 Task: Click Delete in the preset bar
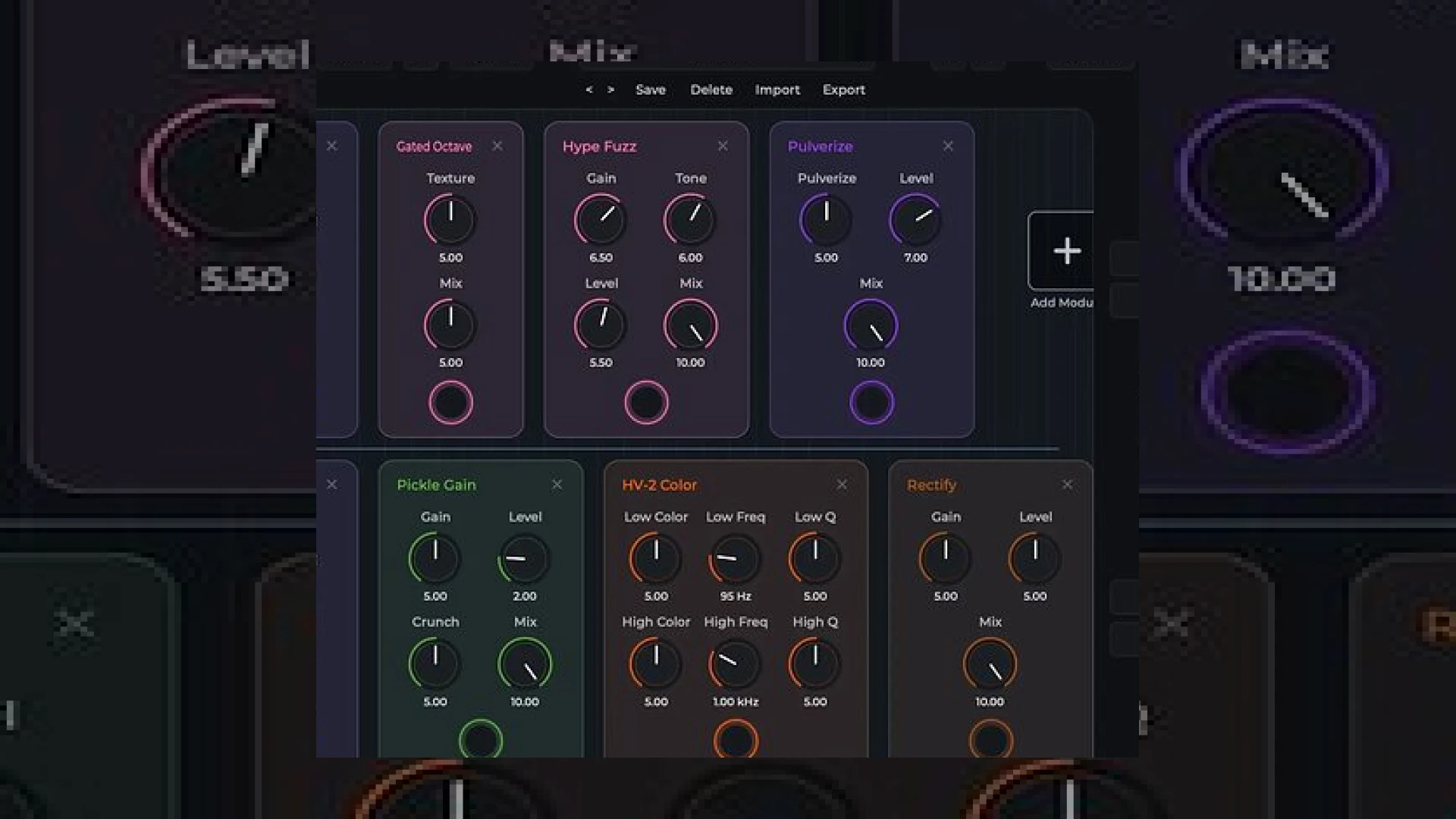(x=711, y=89)
